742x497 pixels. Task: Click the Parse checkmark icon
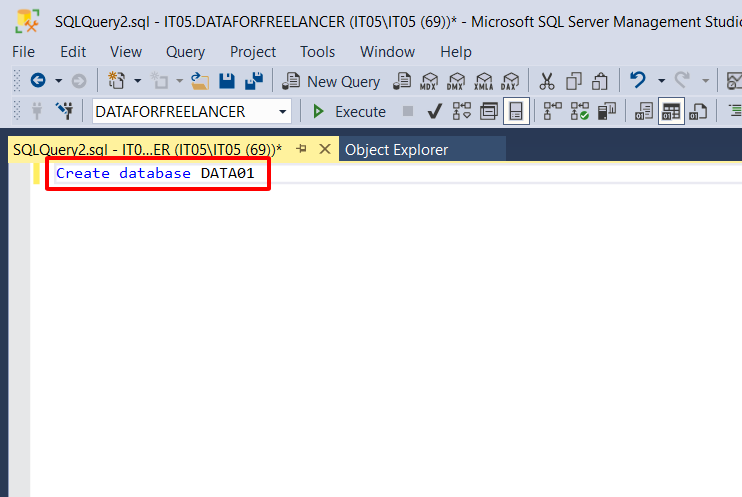pyautogui.click(x=434, y=112)
